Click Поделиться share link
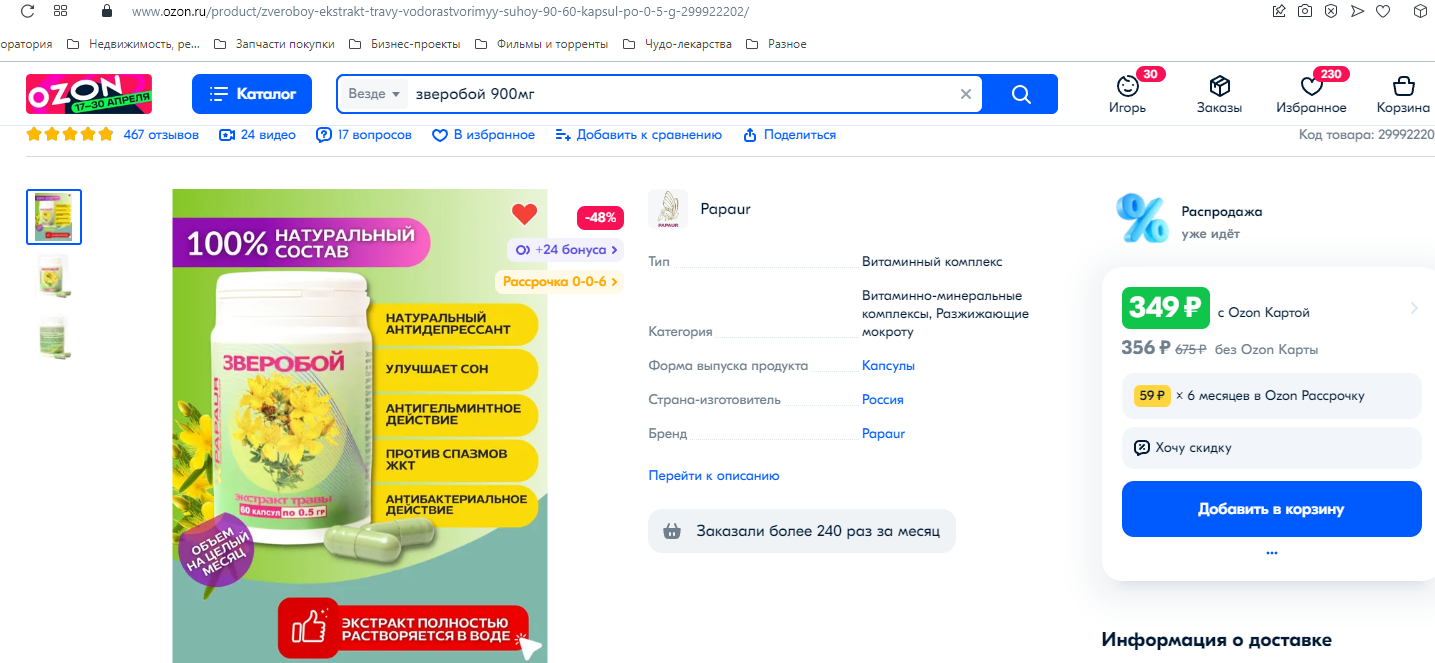 click(789, 135)
